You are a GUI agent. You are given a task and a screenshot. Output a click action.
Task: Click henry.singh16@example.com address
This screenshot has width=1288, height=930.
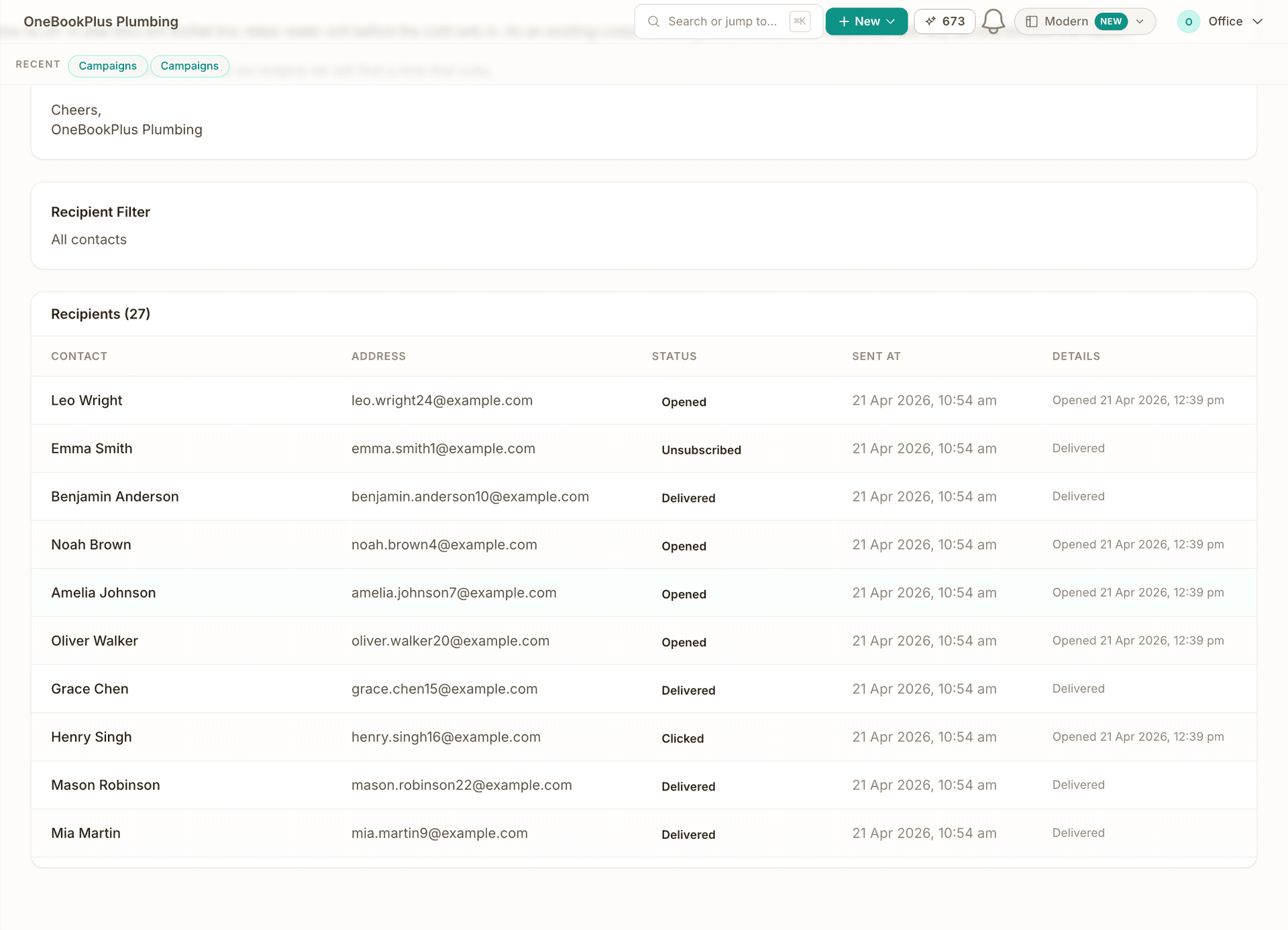446,737
